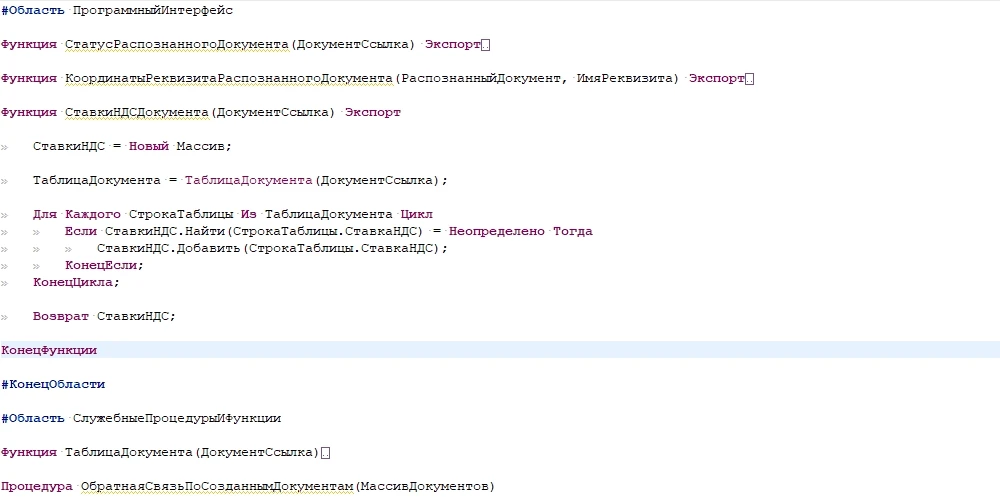Click the purple ТаблицаДокумента call in assignment
1000x500 pixels.
tap(249, 180)
